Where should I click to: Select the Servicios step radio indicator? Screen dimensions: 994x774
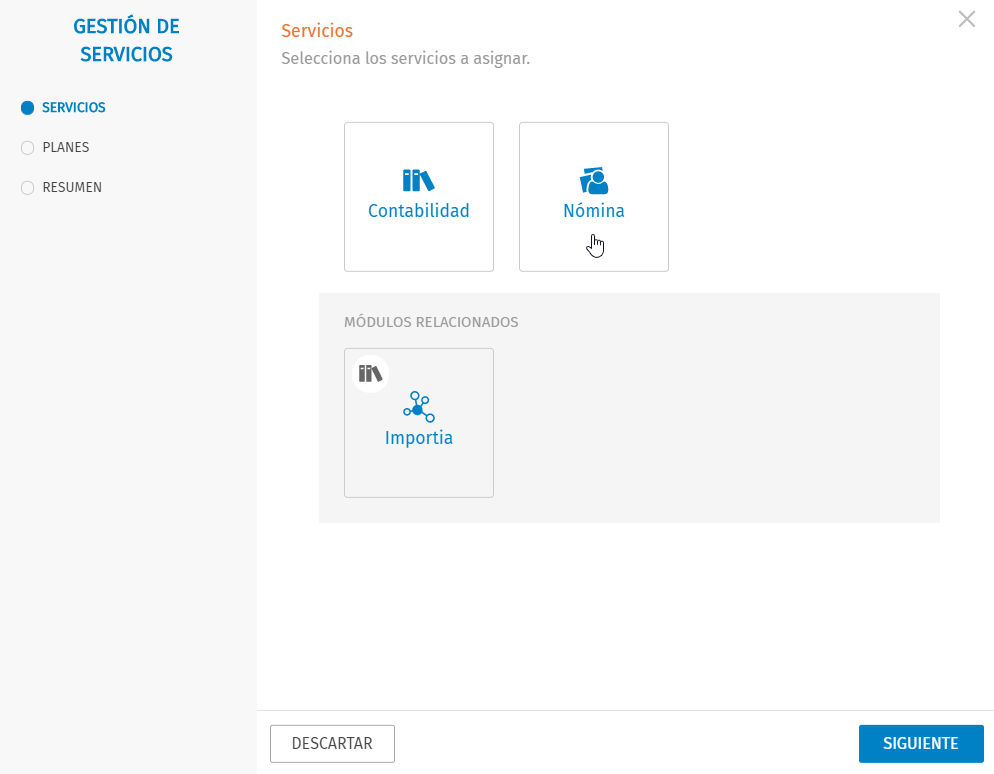pos(27,108)
